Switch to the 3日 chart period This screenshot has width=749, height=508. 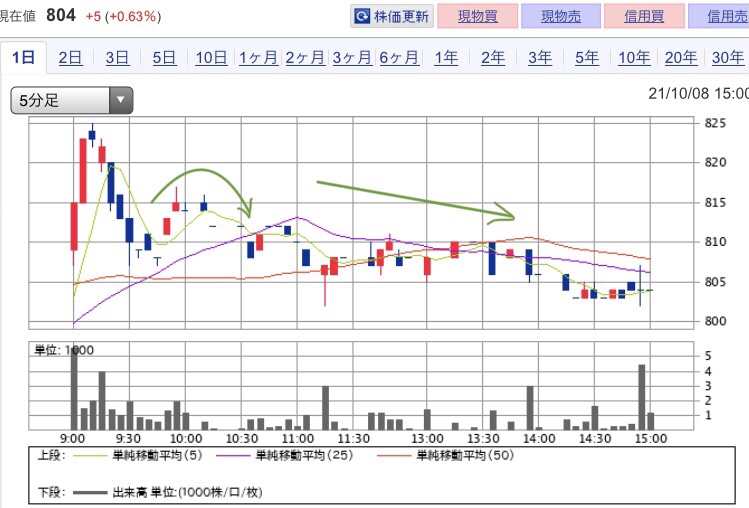tap(117, 58)
